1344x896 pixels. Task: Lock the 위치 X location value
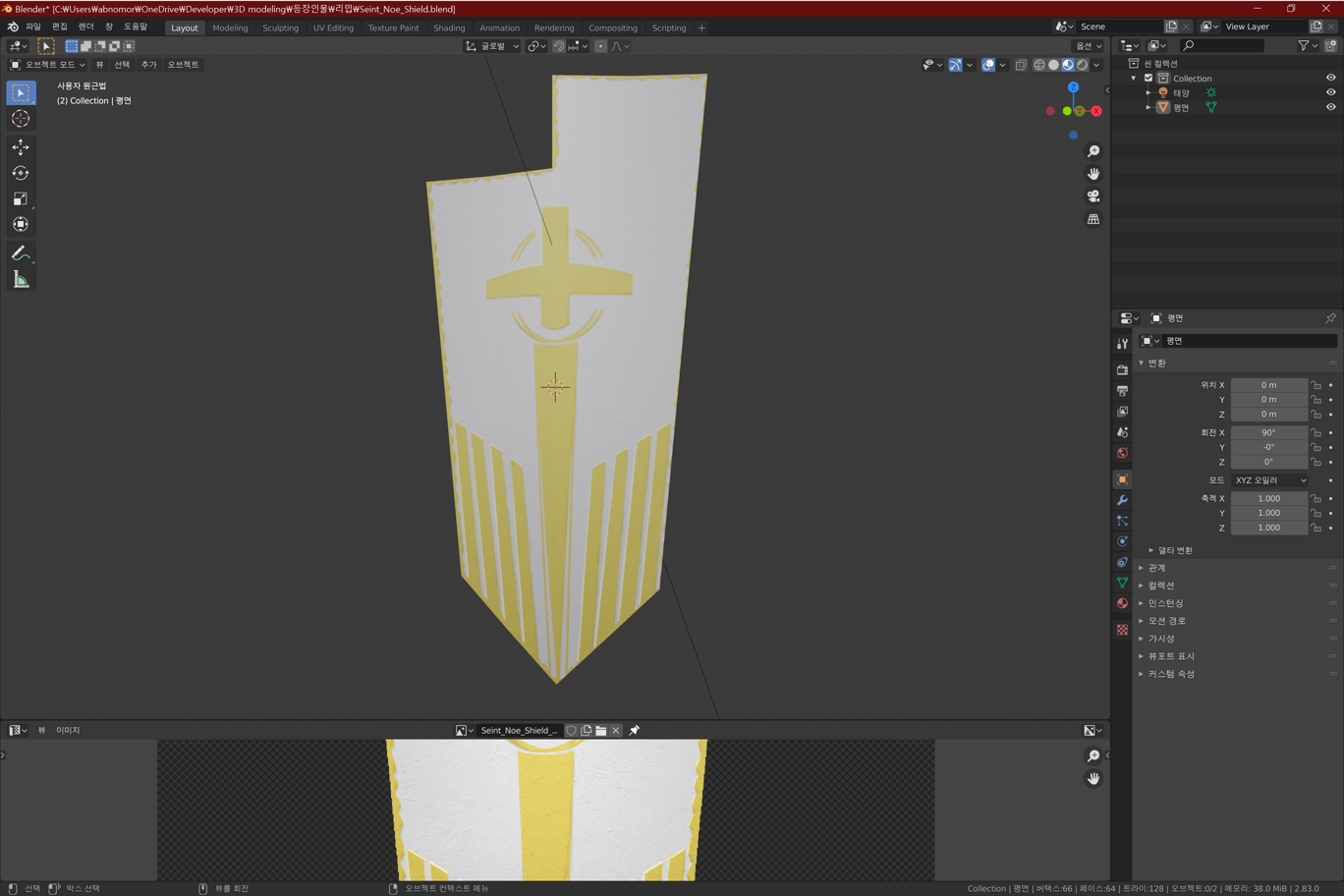(x=1316, y=385)
